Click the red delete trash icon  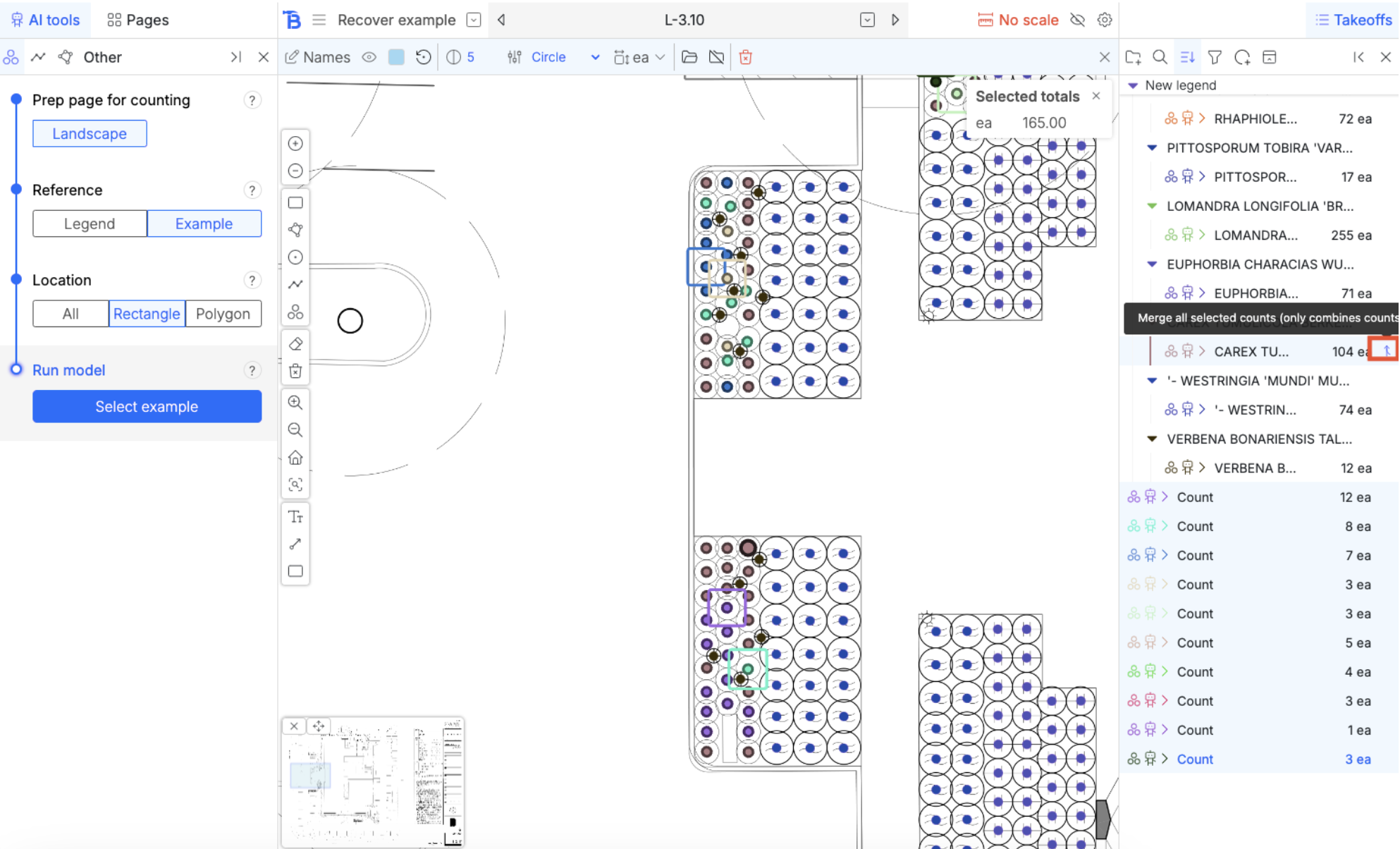pos(745,57)
